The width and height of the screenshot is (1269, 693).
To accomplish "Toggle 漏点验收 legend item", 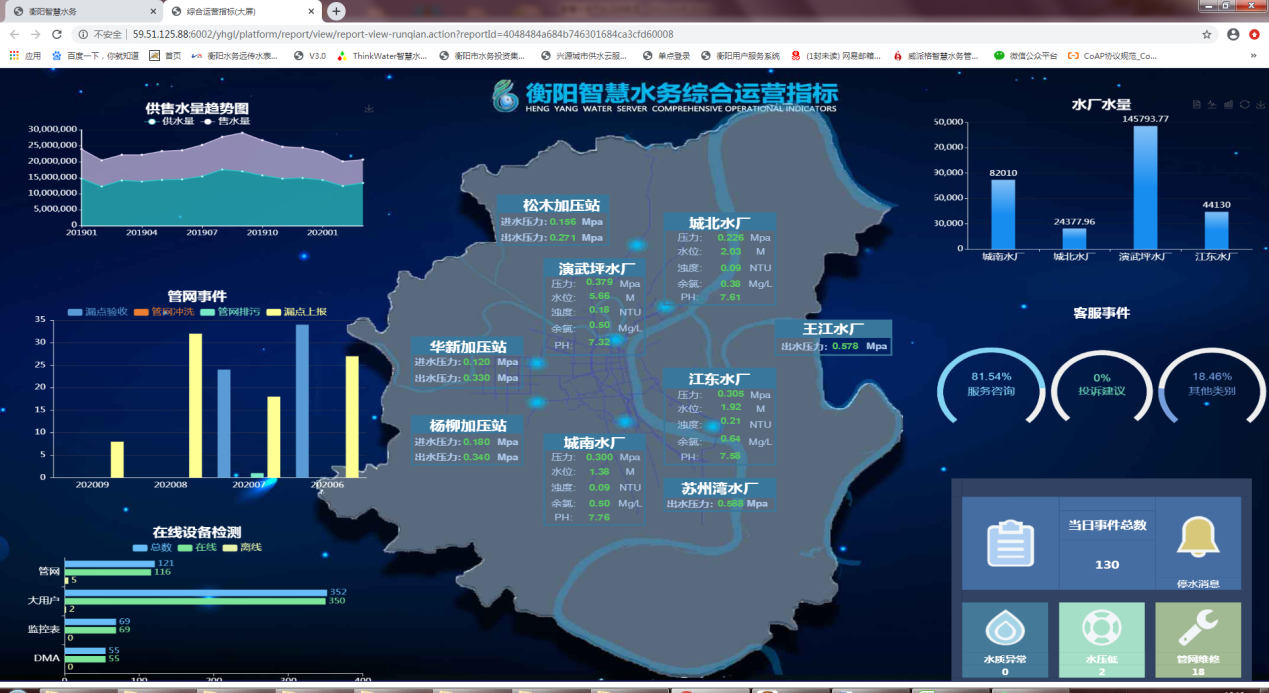I will (98, 312).
